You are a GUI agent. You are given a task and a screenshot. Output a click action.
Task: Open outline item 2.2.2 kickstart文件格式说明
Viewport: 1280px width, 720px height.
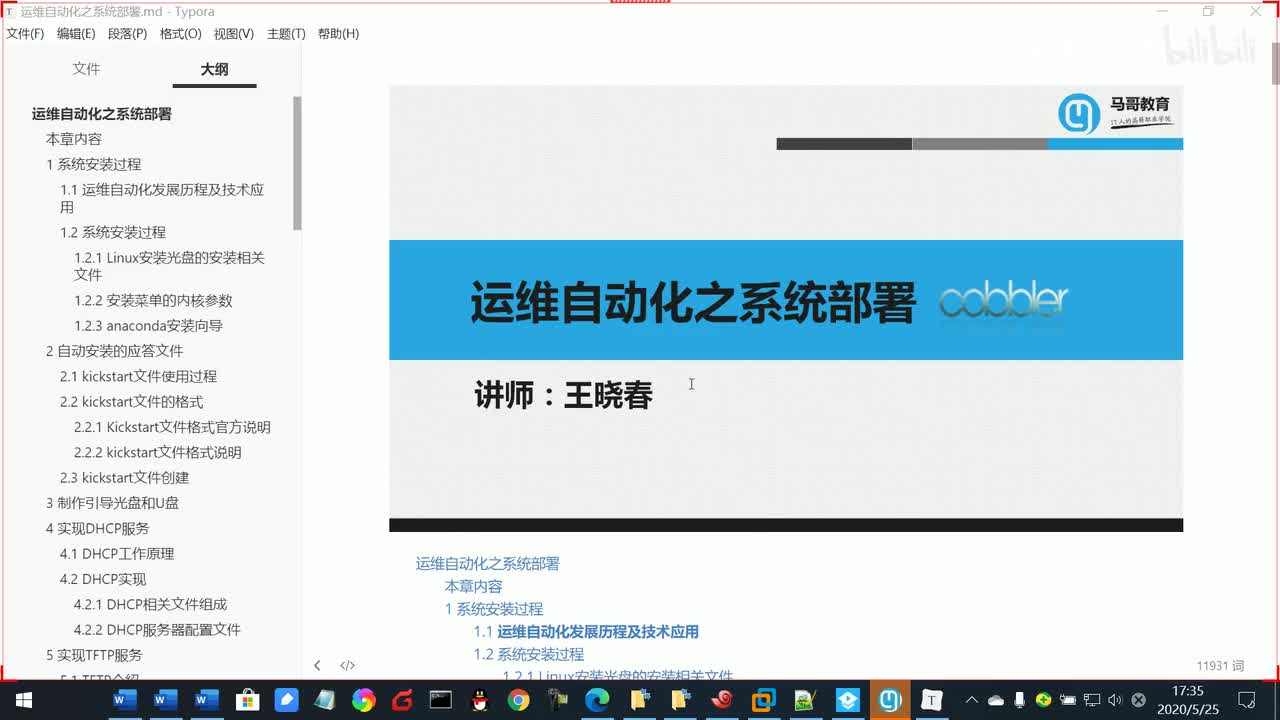[158, 452]
